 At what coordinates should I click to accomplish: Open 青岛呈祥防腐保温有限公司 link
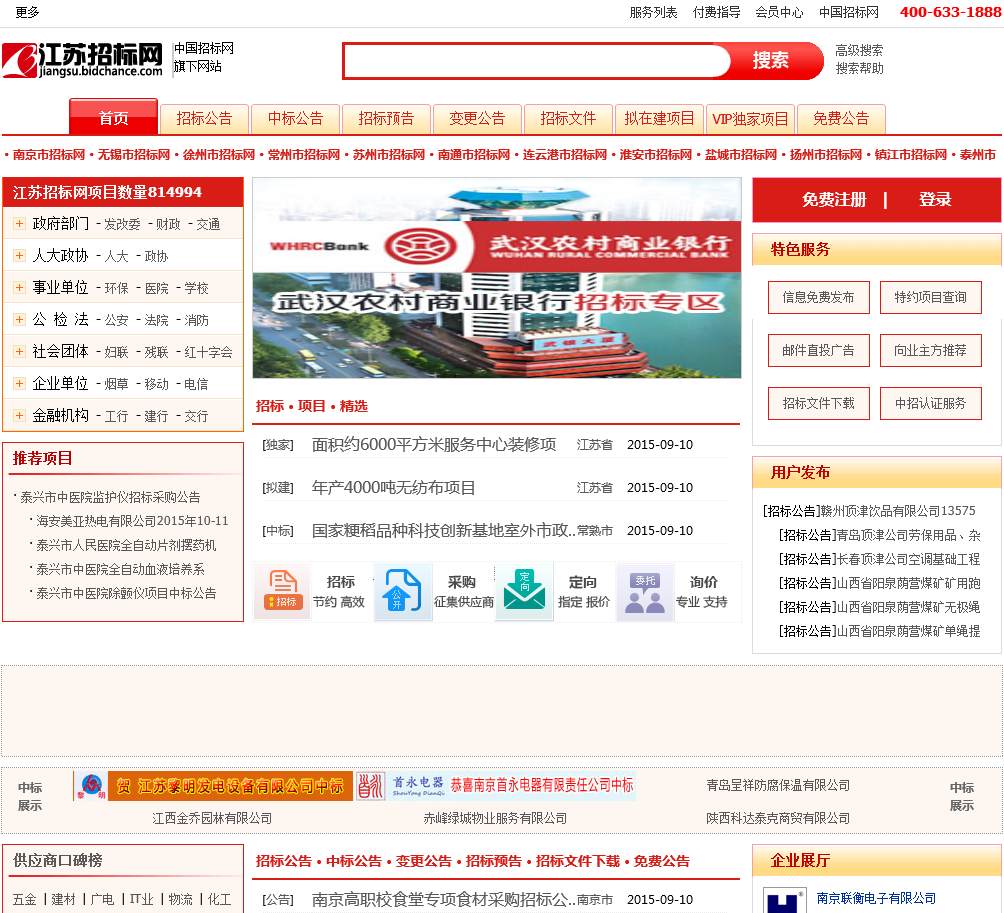pyautogui.click(x=778, y=786)
